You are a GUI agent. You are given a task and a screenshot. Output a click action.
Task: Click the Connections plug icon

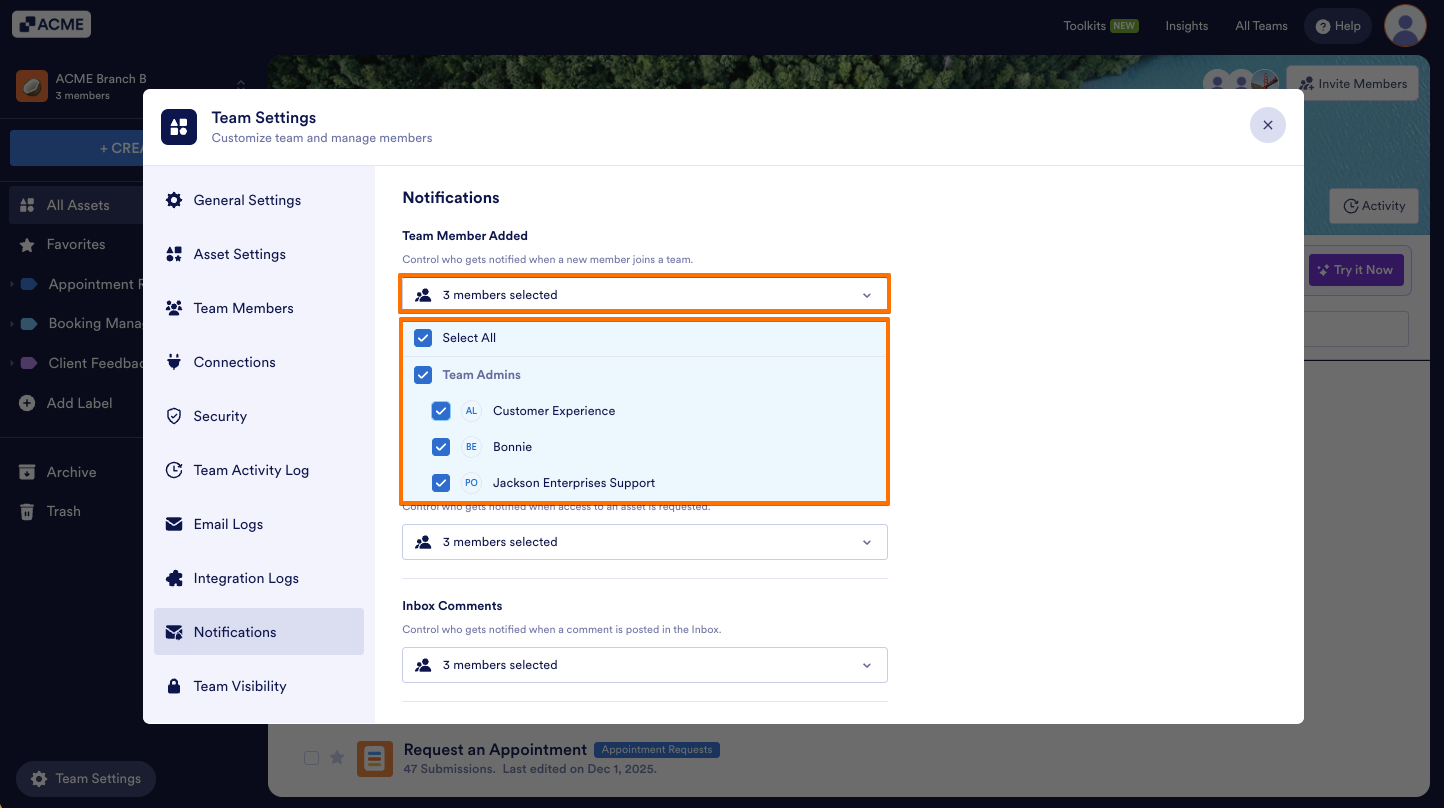coord(174,362)
